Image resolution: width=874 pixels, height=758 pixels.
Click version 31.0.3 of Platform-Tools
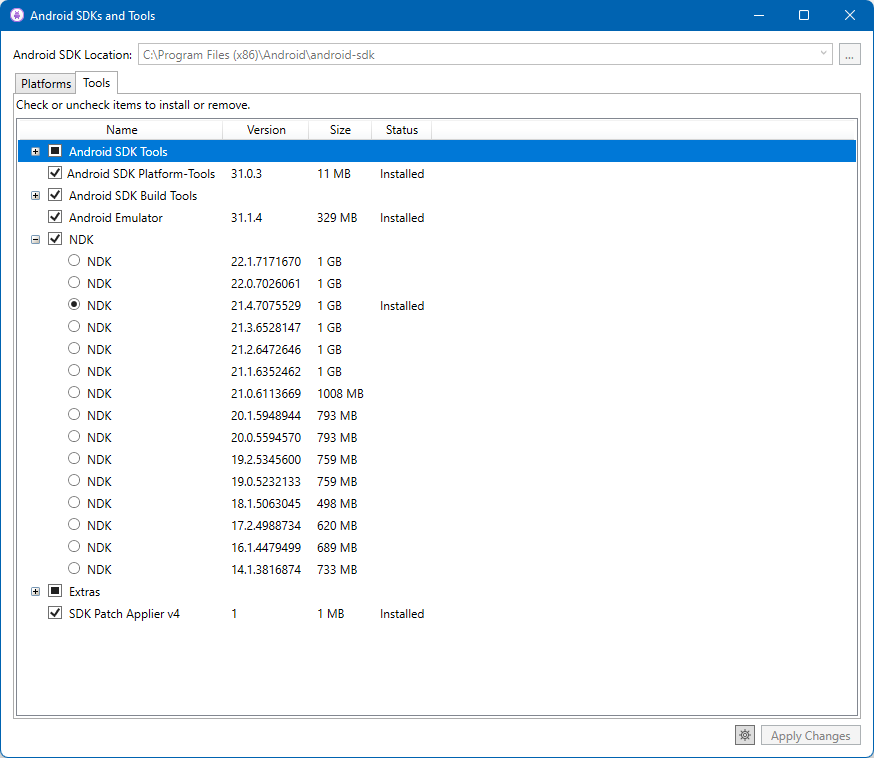[x=246, y=174]
